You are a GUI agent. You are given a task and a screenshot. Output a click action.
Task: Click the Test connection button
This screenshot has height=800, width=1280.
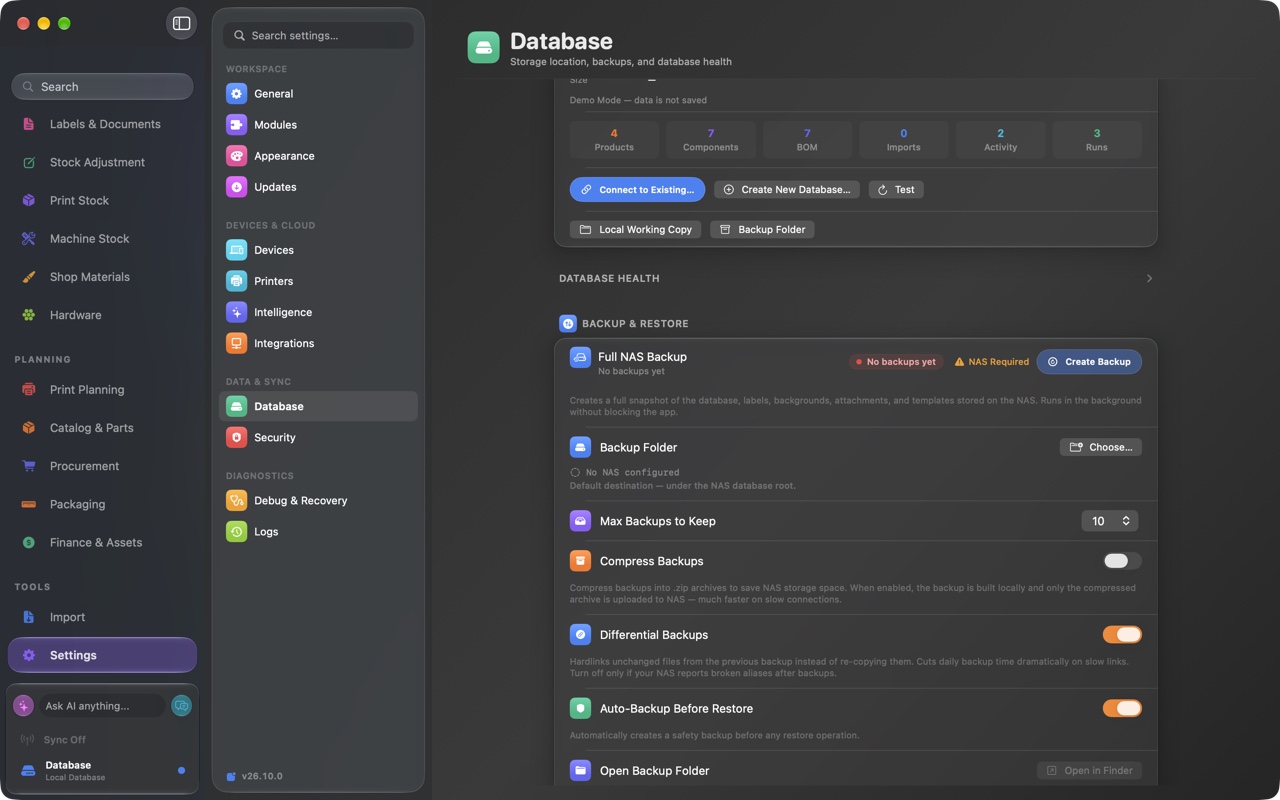pos(896,189)
